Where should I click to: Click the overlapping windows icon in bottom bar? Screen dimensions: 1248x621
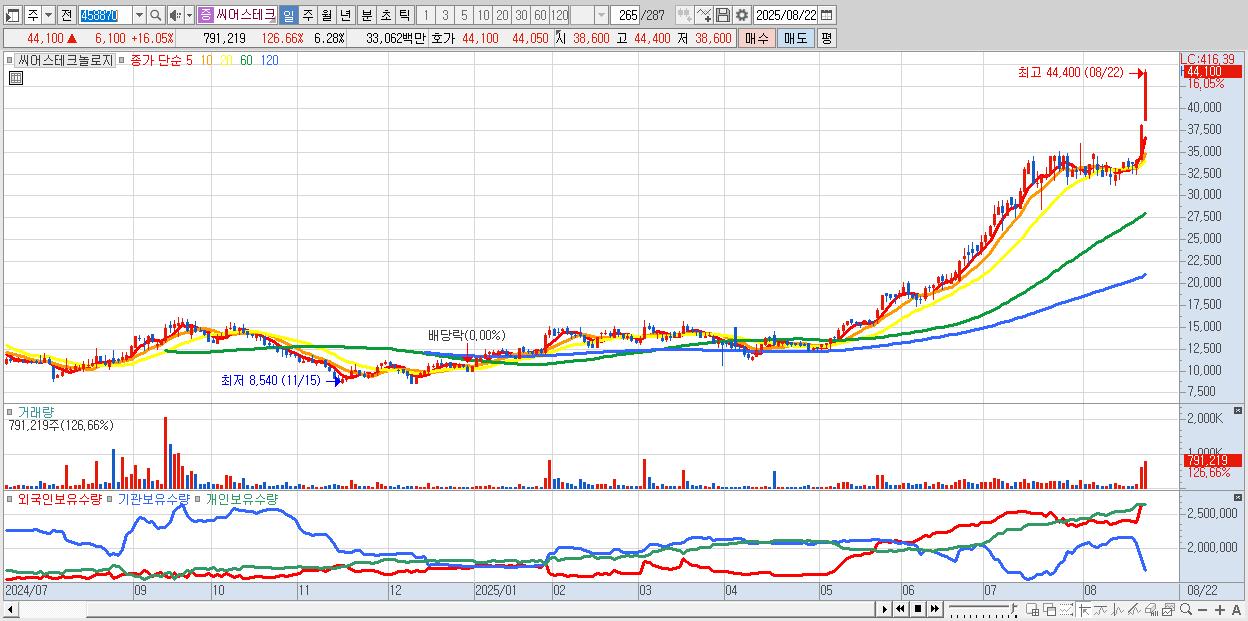[1050, 609]
